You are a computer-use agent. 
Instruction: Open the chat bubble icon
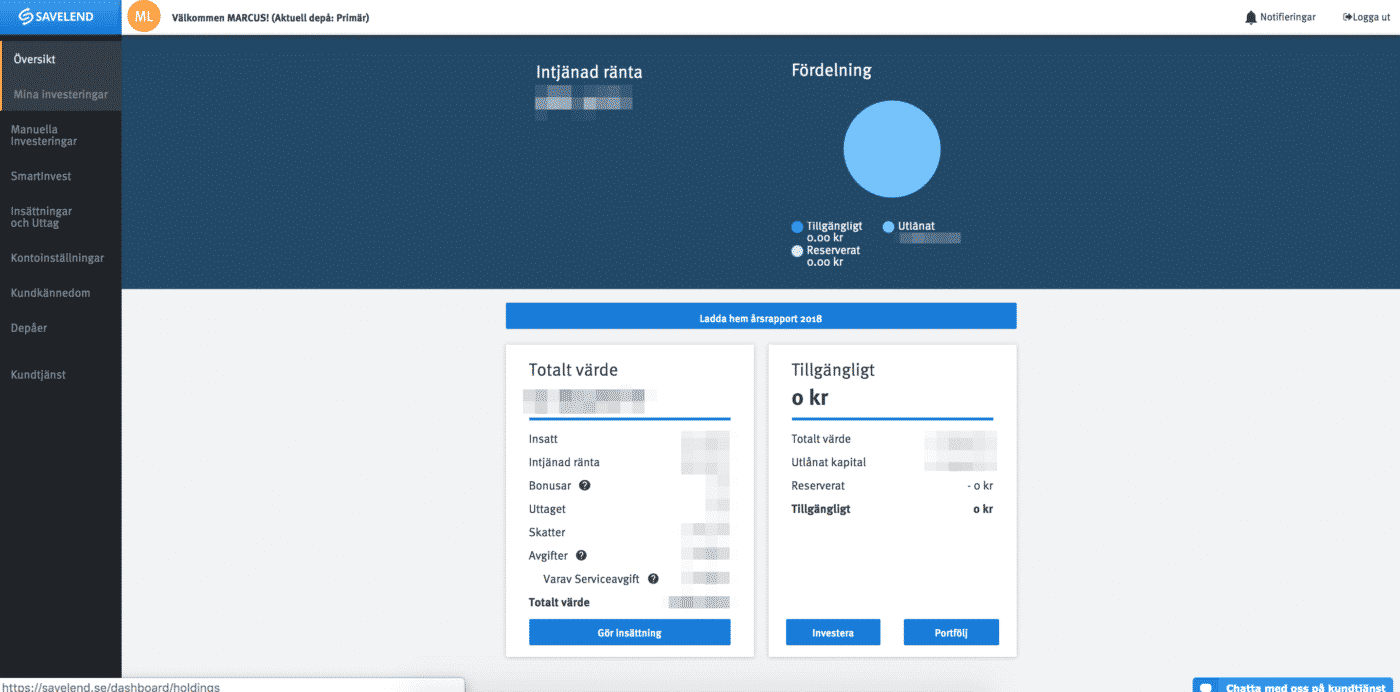click(x=1206, y=687)
